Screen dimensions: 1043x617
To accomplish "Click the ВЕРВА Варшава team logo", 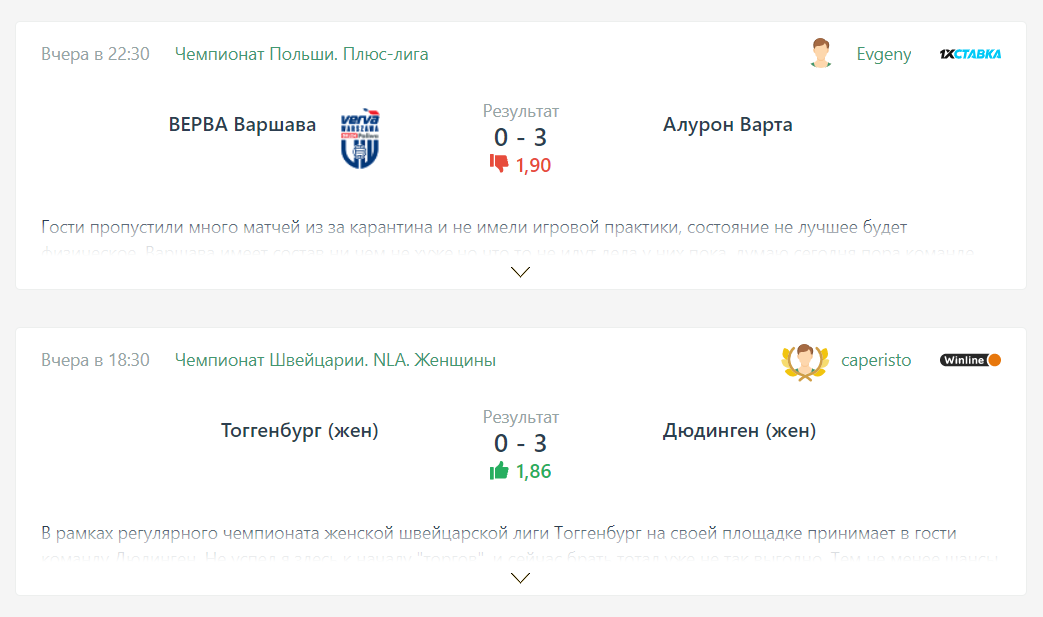I will [x=360, y=138].
